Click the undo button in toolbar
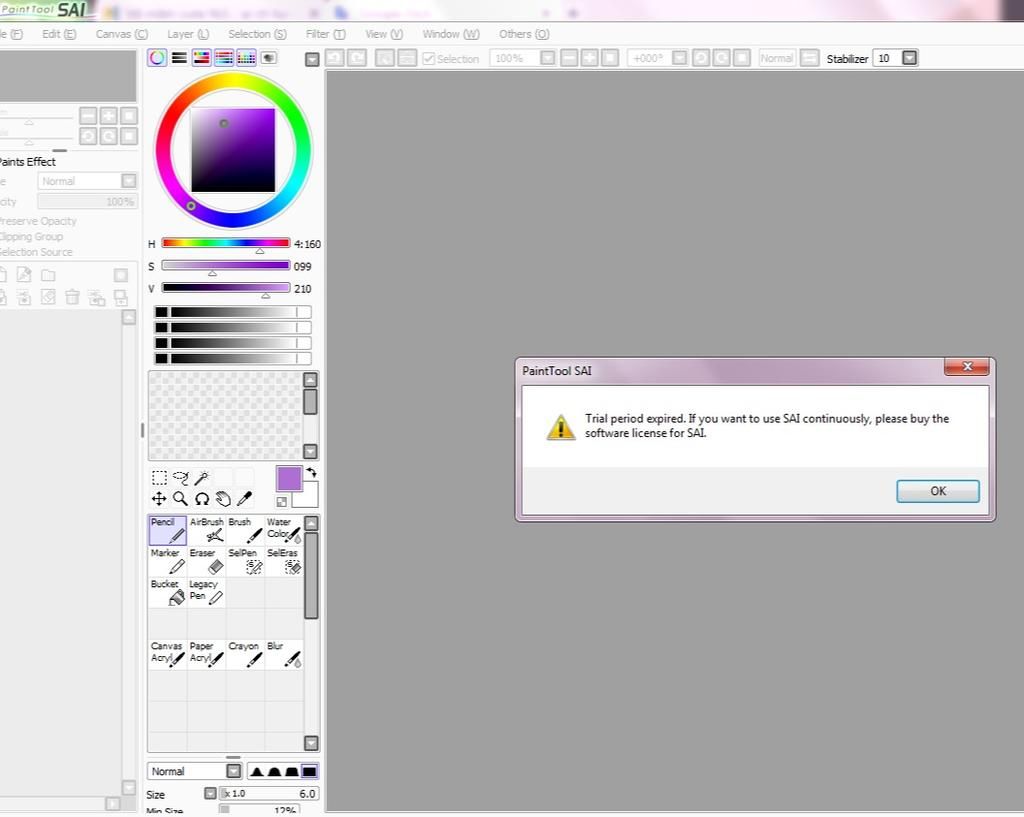 (334, 58)
